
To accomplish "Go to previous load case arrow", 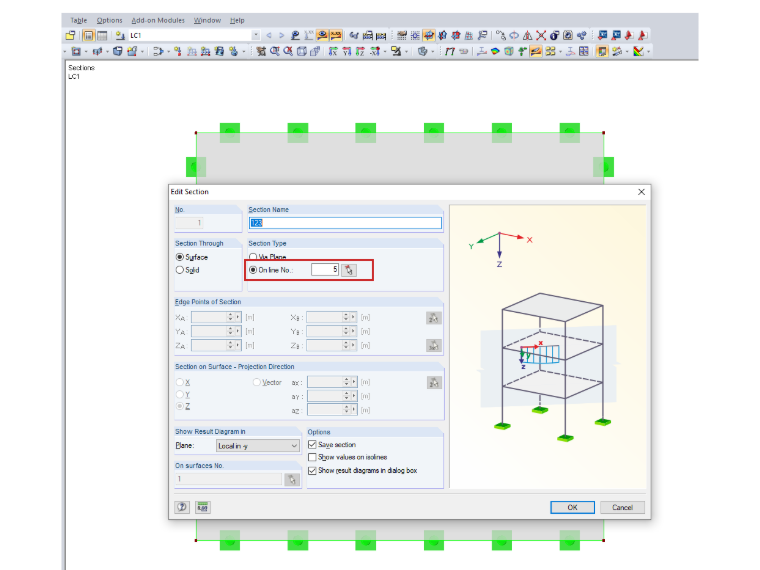I will point(269,35).
